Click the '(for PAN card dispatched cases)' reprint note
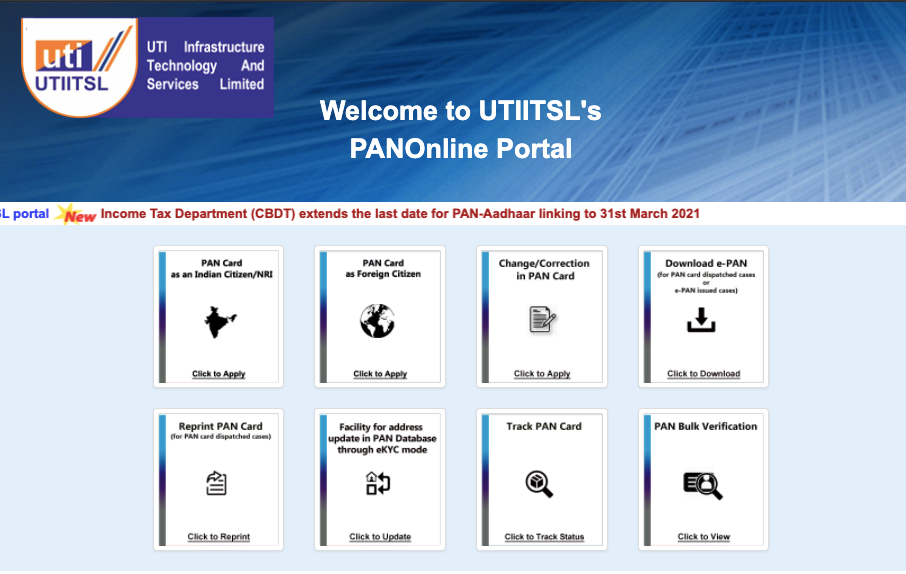Image resolution: width=906 pixels, height=574 pixels. 221,437
